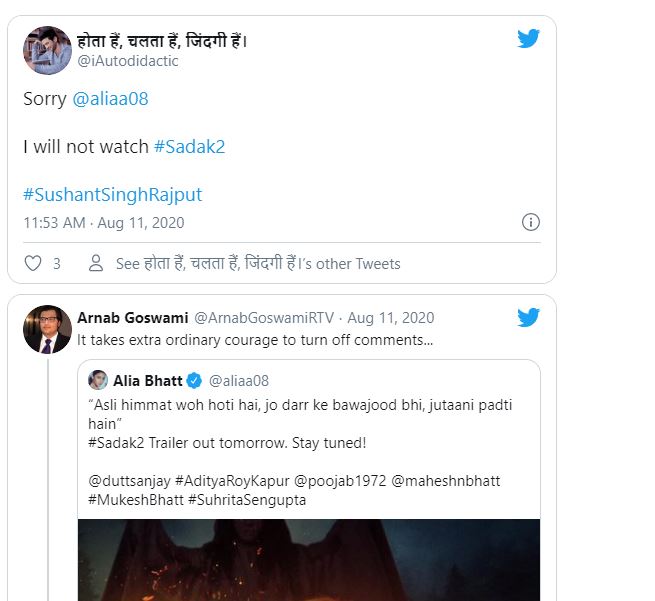Click the 11:53 AM · Aug 11, 2020 timestamp

pos(104,223)
